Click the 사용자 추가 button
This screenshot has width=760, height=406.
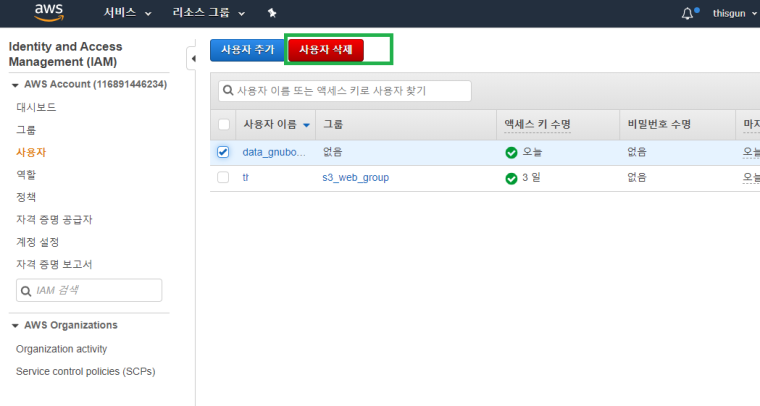point(248,50)
